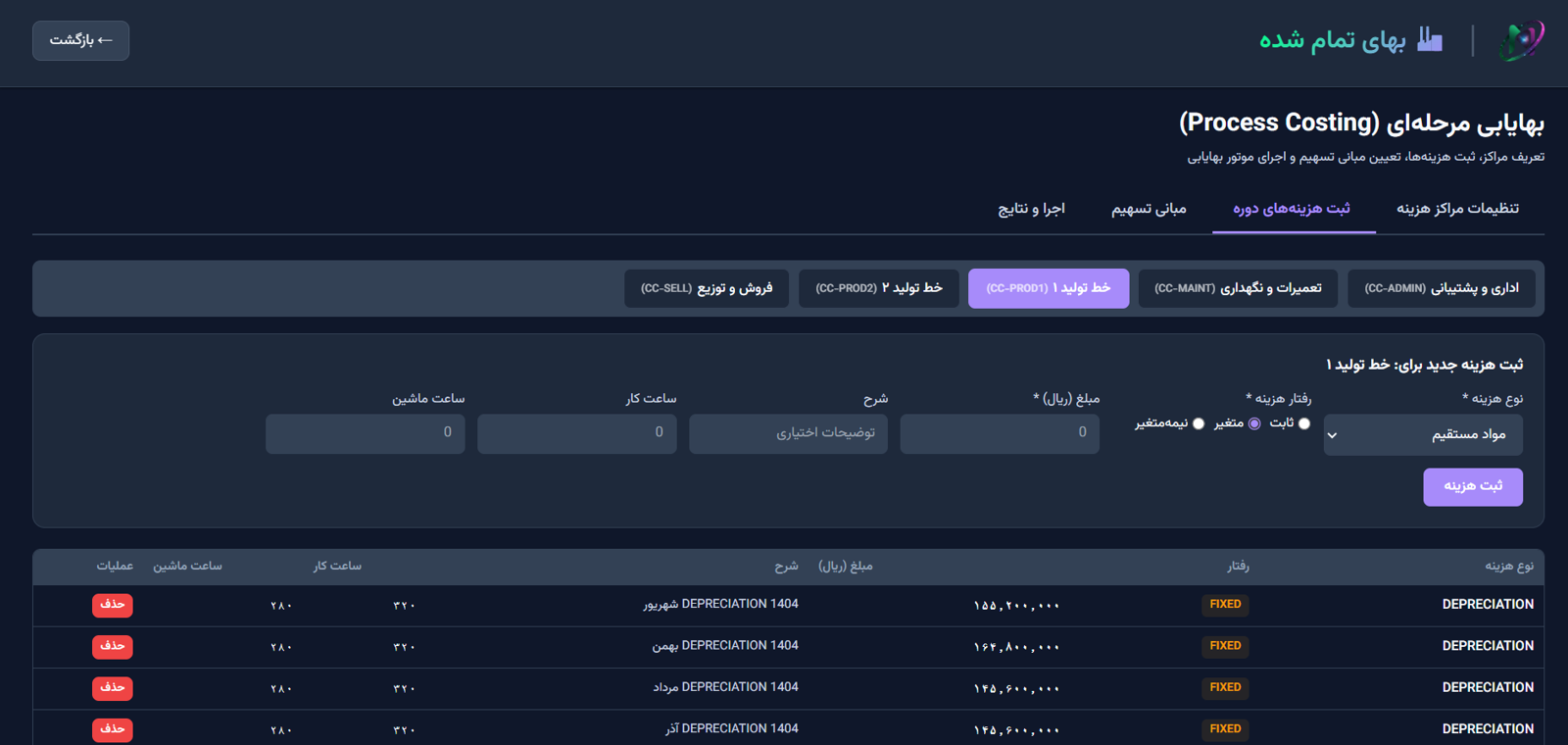Click the FIXED badge in شهریور row
The width and height of the screenshot is (1568, 745).
(1225, 605)
